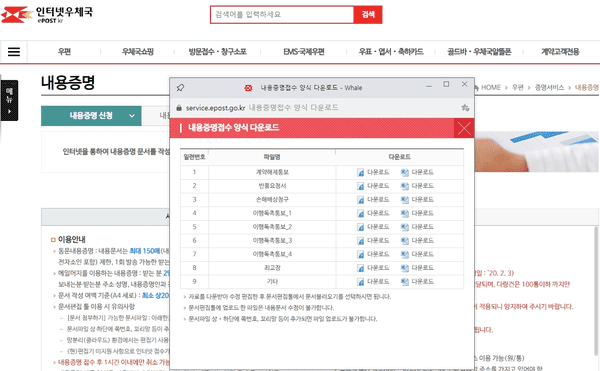600x371 pixels.
Task: Open 계약고객전용 menu
Action: click(560, 52)
